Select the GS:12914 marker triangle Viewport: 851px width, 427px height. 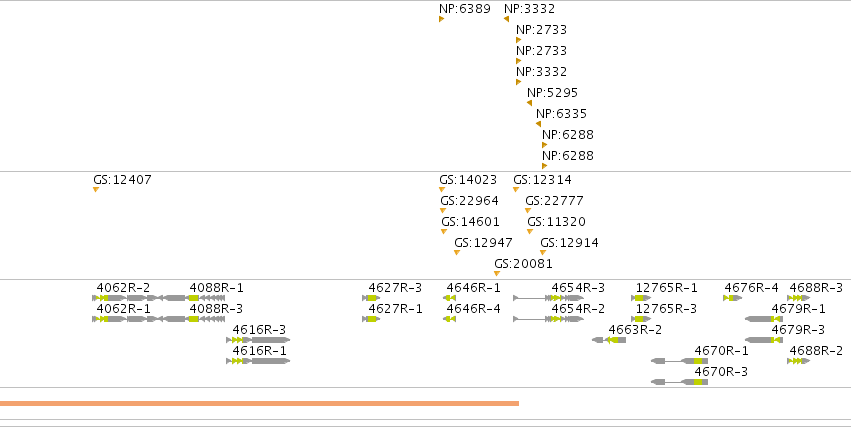(543, 252)
